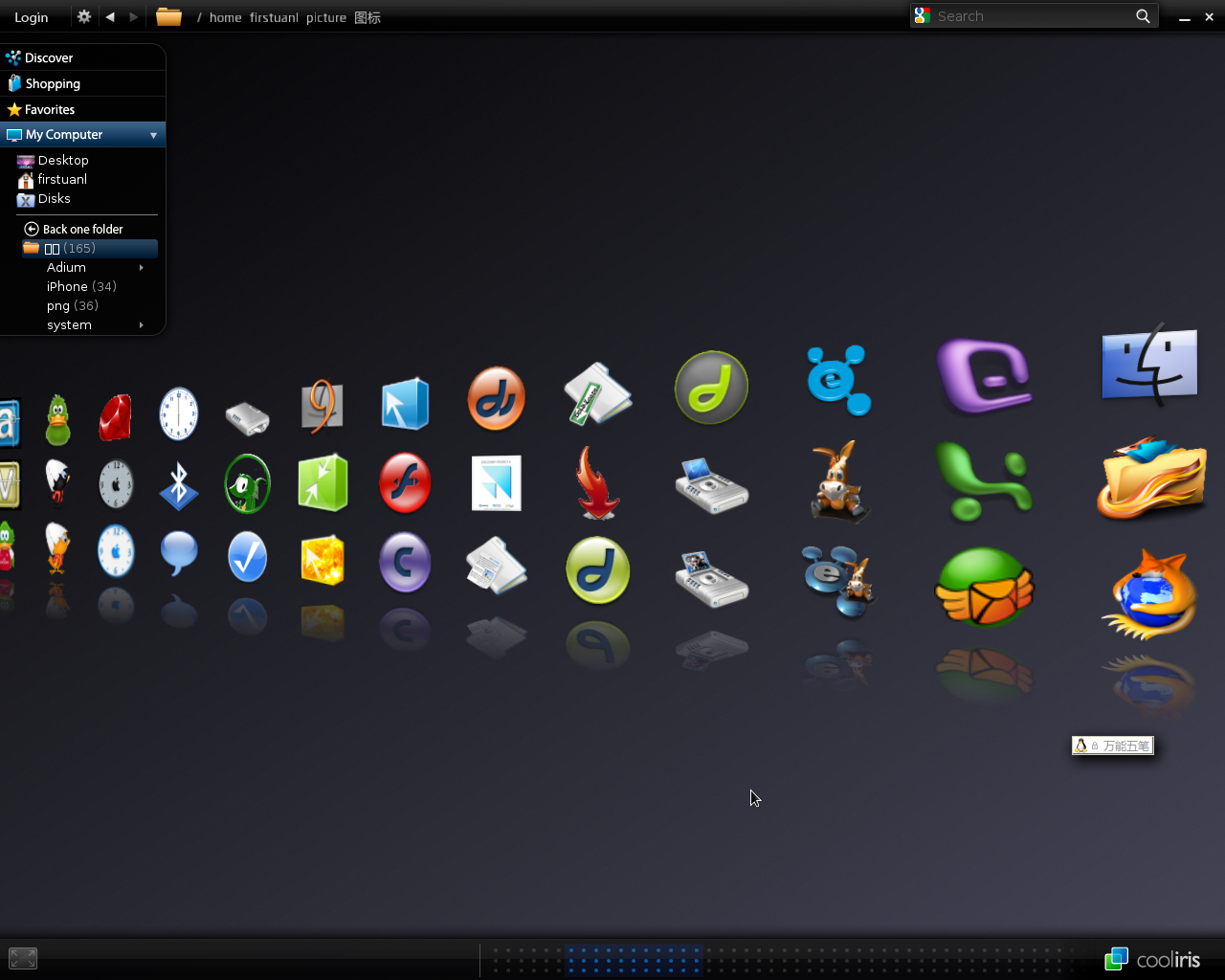Expand the system submenu arrow

[x=142, y=325]
